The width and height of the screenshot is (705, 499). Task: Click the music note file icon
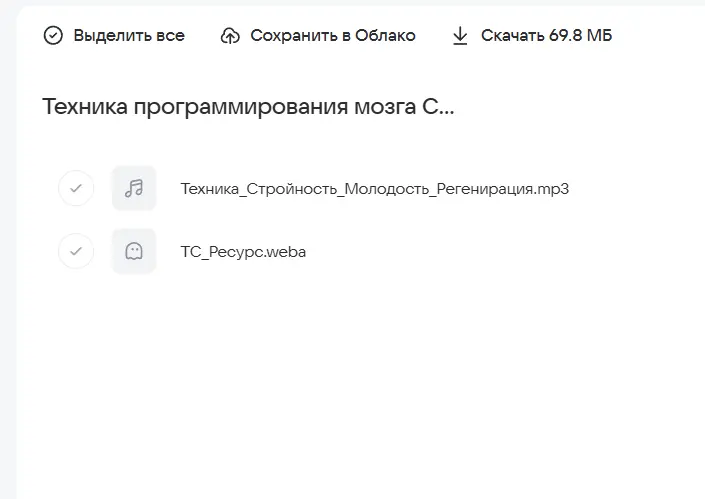tap(134, 188)
